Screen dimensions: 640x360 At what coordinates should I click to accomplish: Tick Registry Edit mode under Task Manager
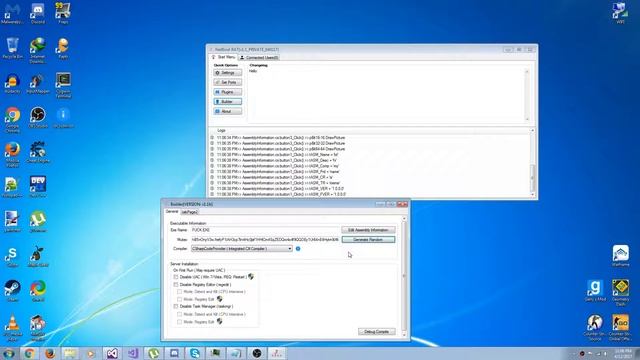[x=180, y=322]
